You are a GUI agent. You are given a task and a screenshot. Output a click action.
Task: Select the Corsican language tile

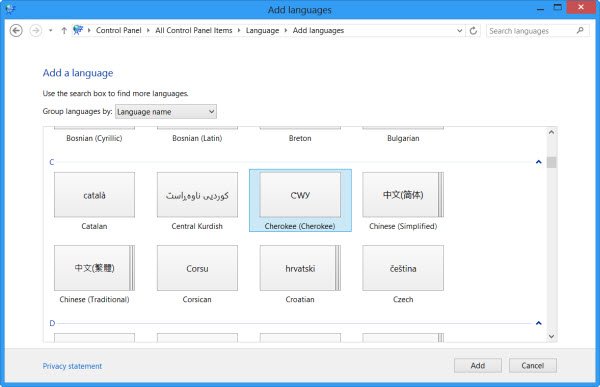tap(197, 274)
